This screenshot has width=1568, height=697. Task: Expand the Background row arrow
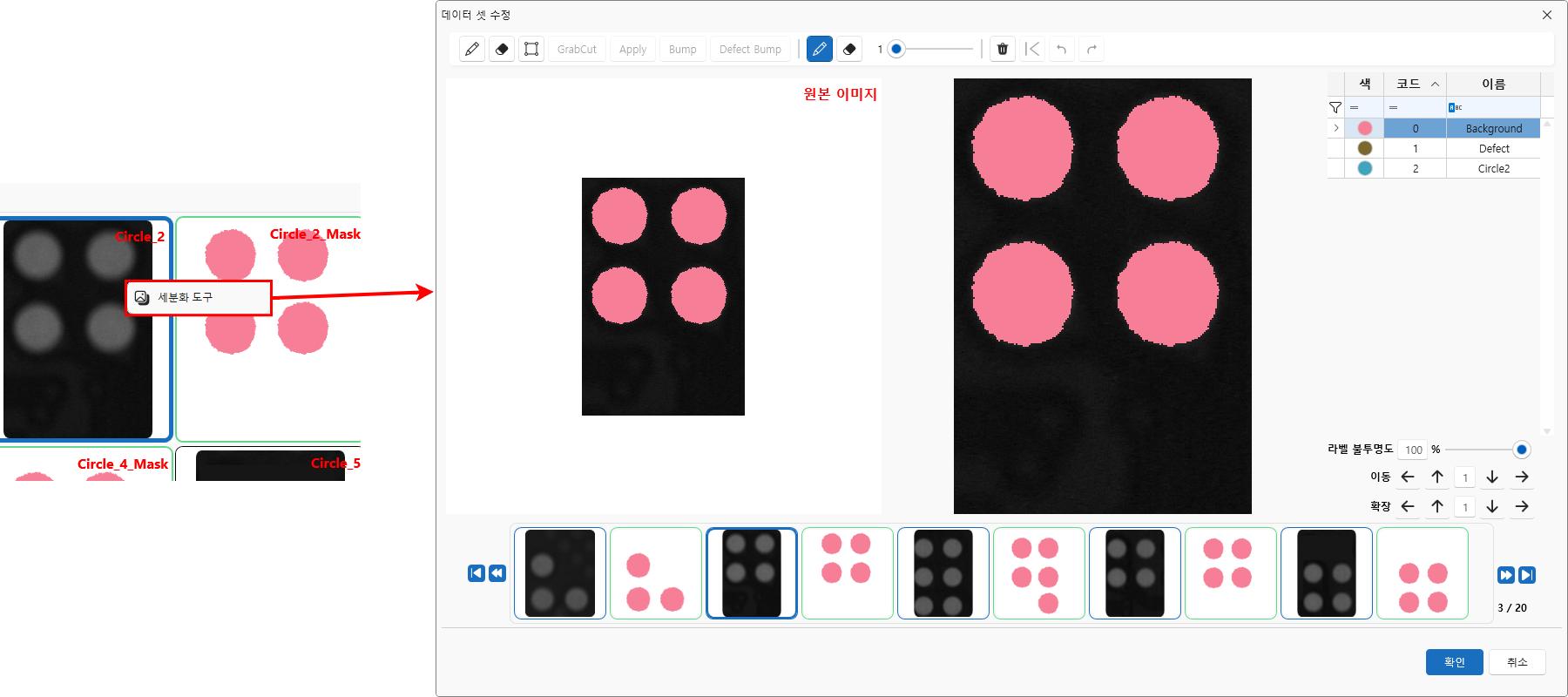1336,128
